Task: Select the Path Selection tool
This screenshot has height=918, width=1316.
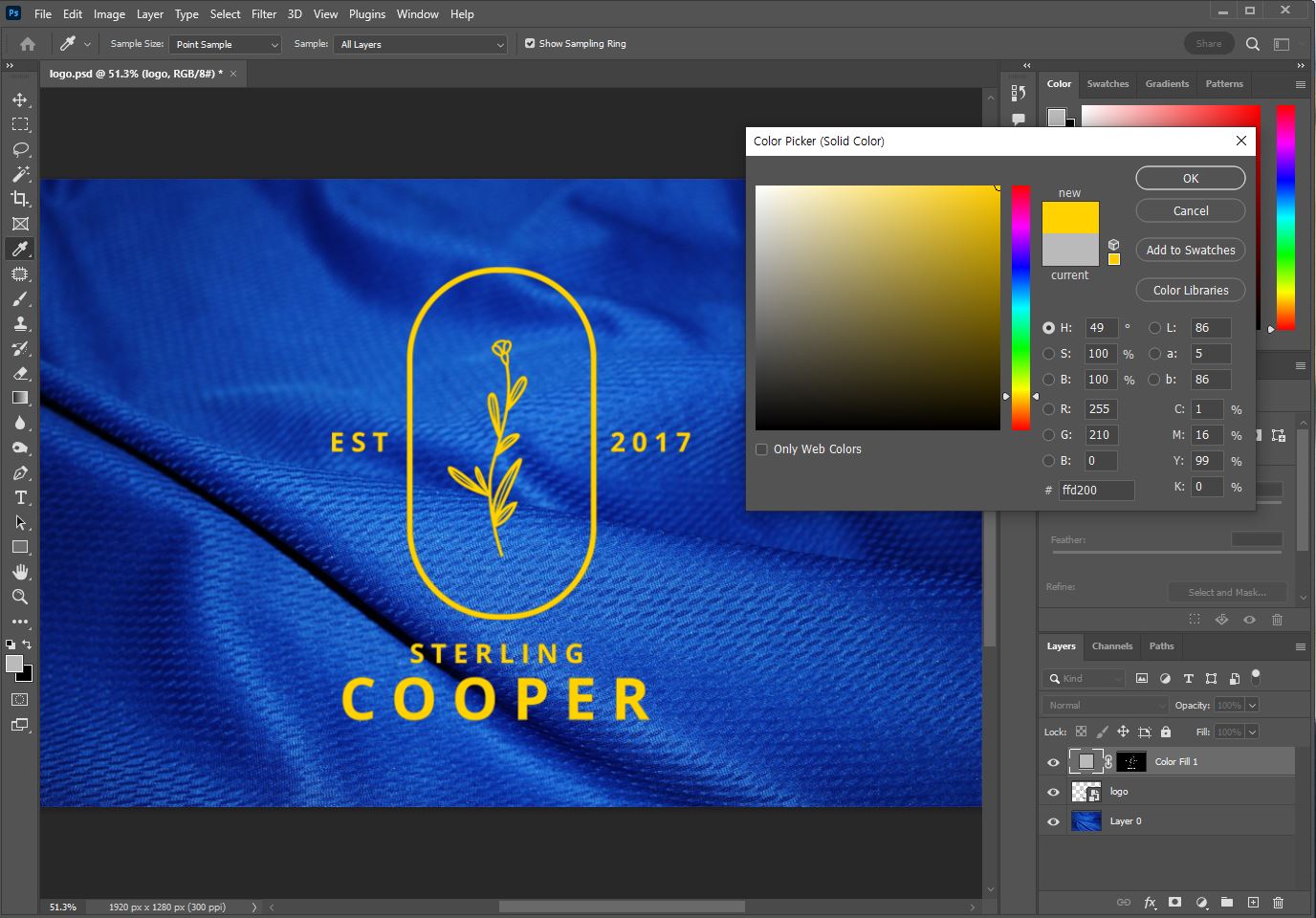Action: tap(20, 522)
